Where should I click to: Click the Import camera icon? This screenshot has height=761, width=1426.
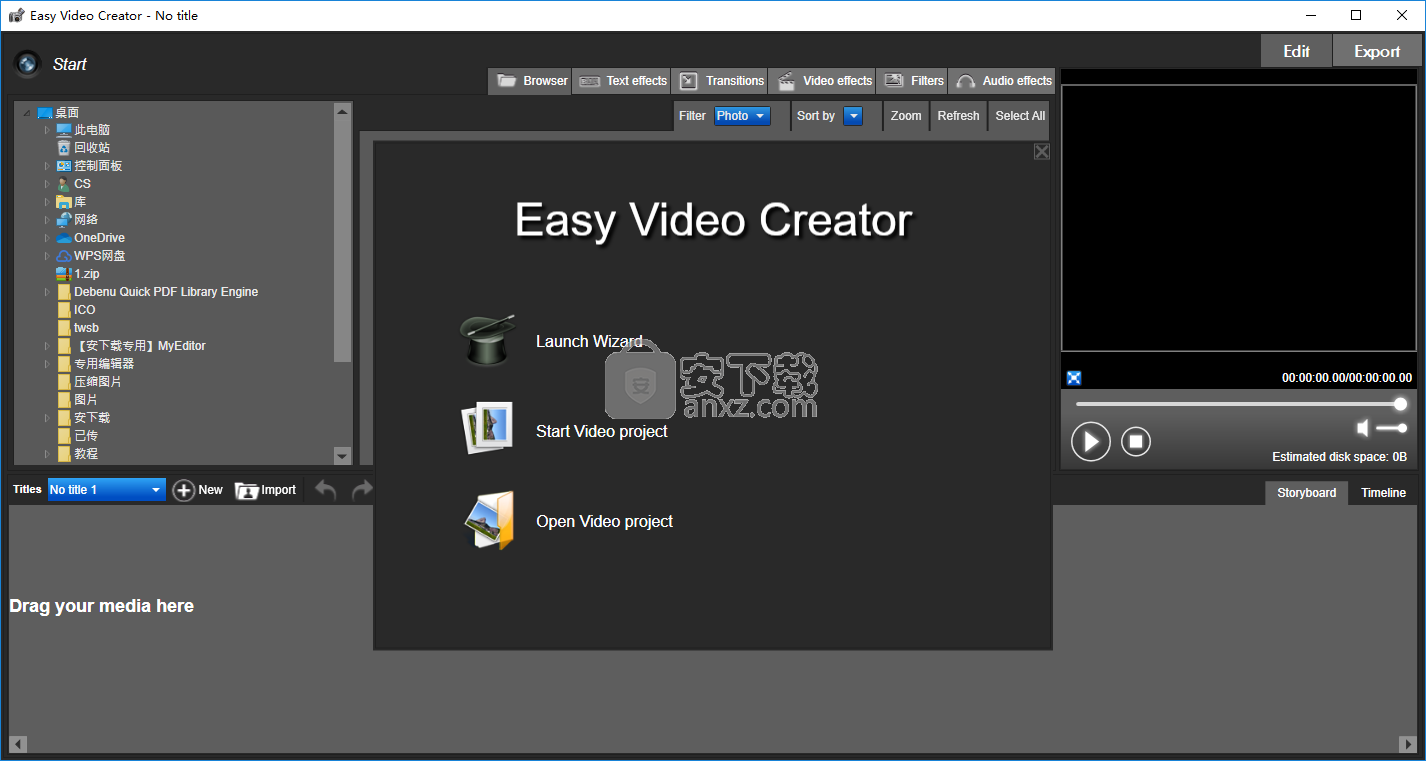[x=246, y=490]
